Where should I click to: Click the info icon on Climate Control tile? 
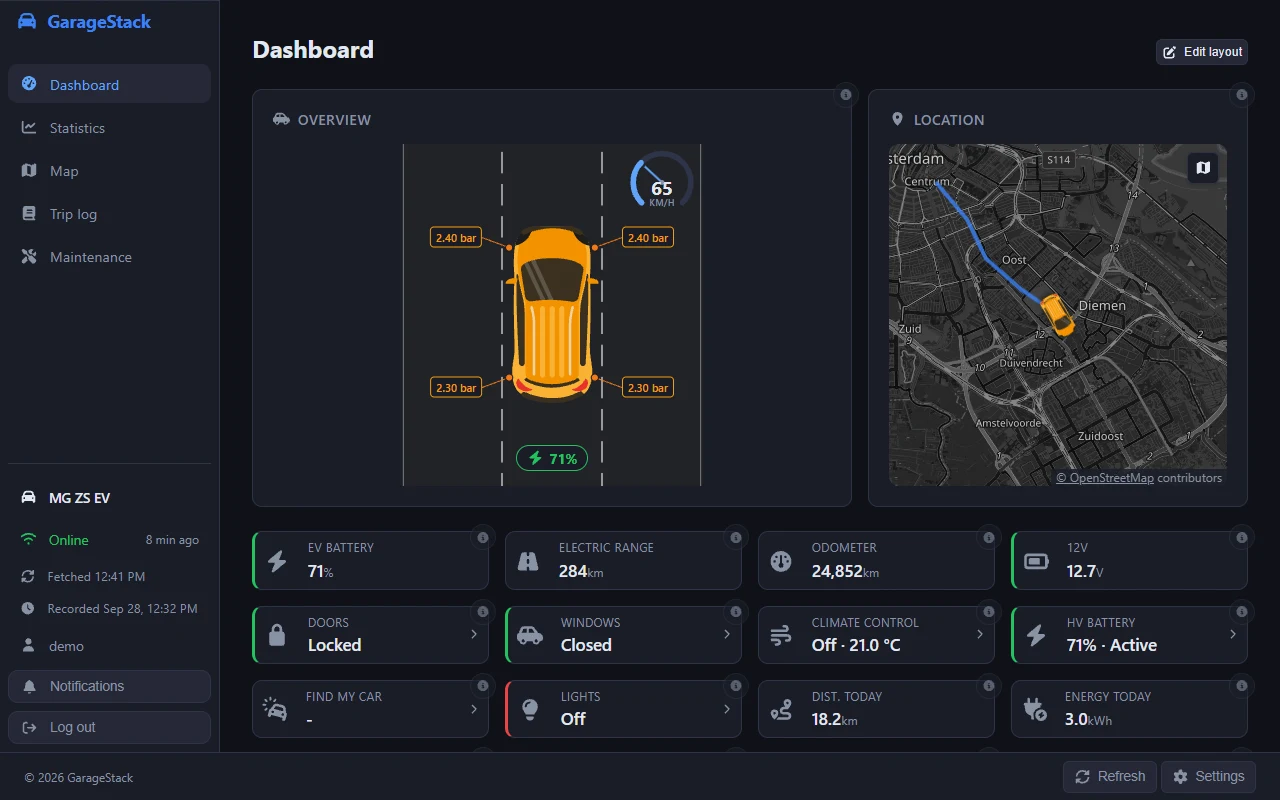[x=989, y=612]
